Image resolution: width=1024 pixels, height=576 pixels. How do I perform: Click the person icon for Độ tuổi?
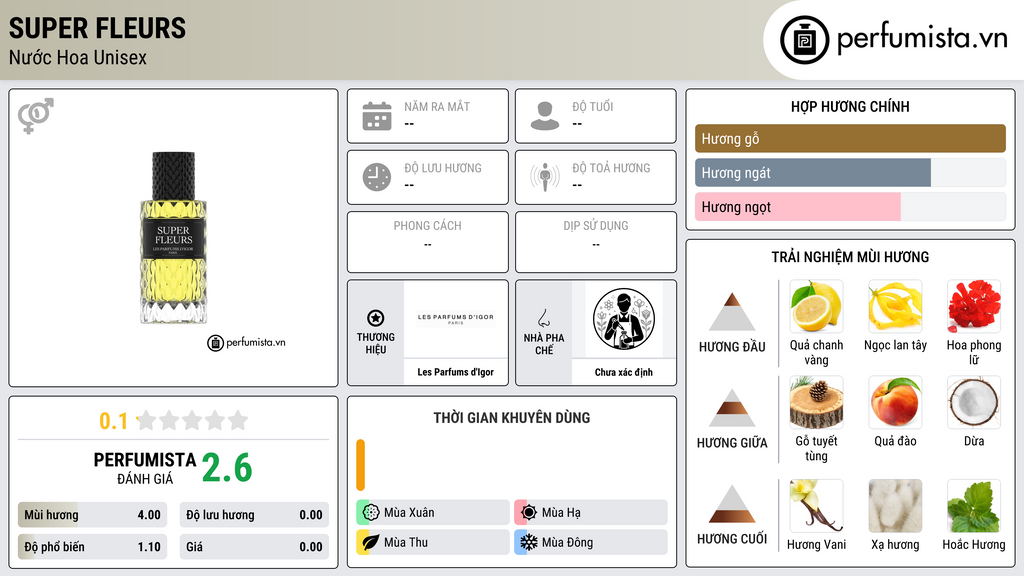545,116
